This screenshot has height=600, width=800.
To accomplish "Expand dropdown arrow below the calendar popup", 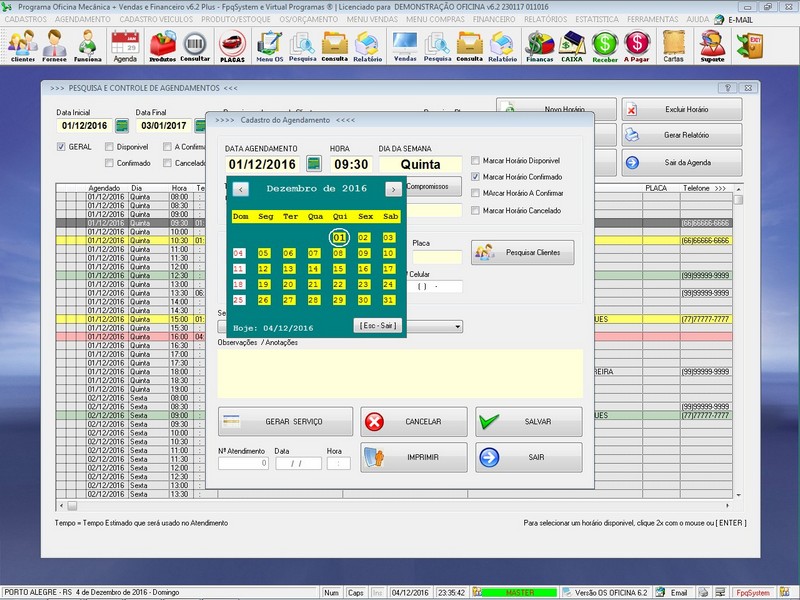I will (458, 327).
